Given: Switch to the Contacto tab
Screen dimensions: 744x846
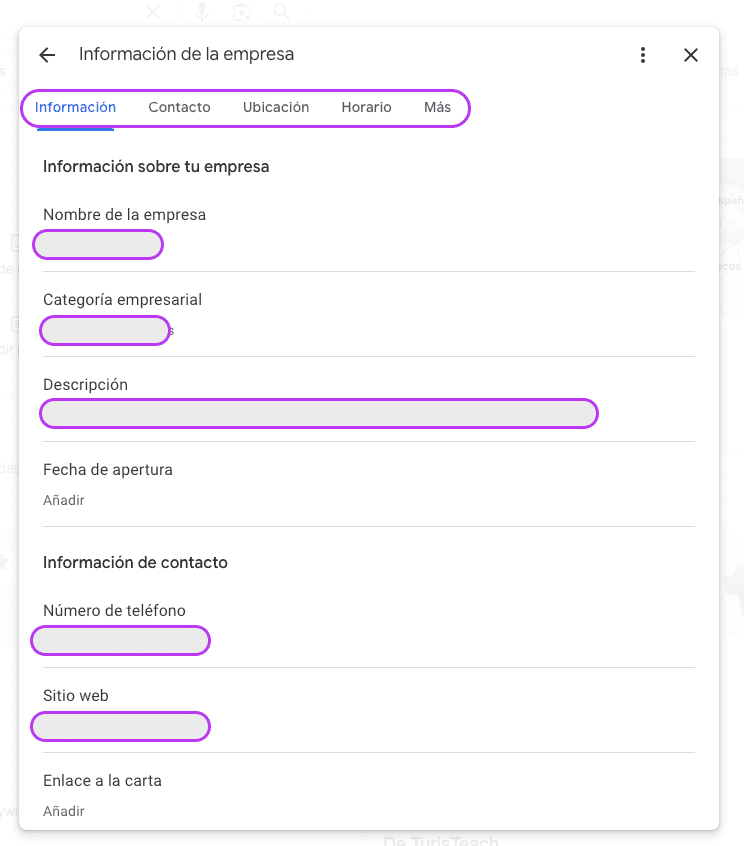Looking at the screenshot, I should (179, 107).
